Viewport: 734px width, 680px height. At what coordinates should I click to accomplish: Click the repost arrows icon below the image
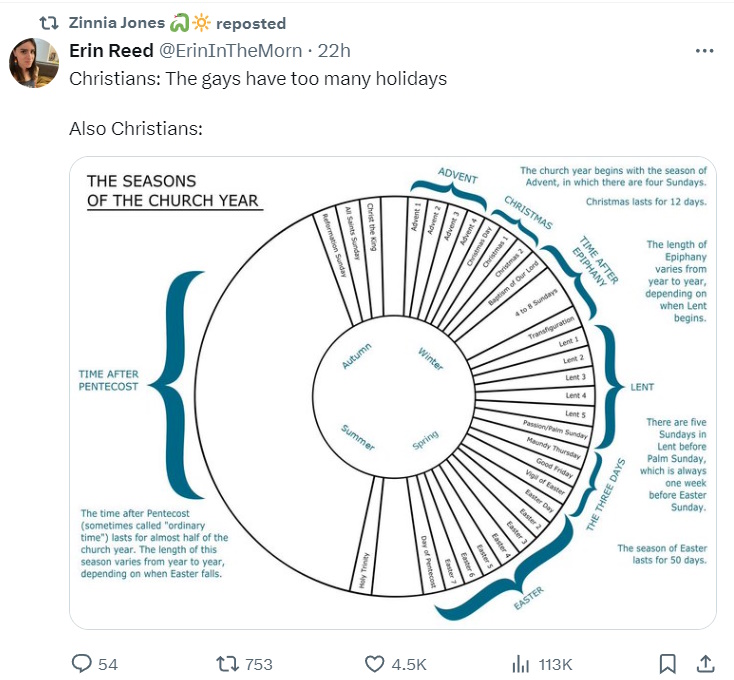(227, 664)
